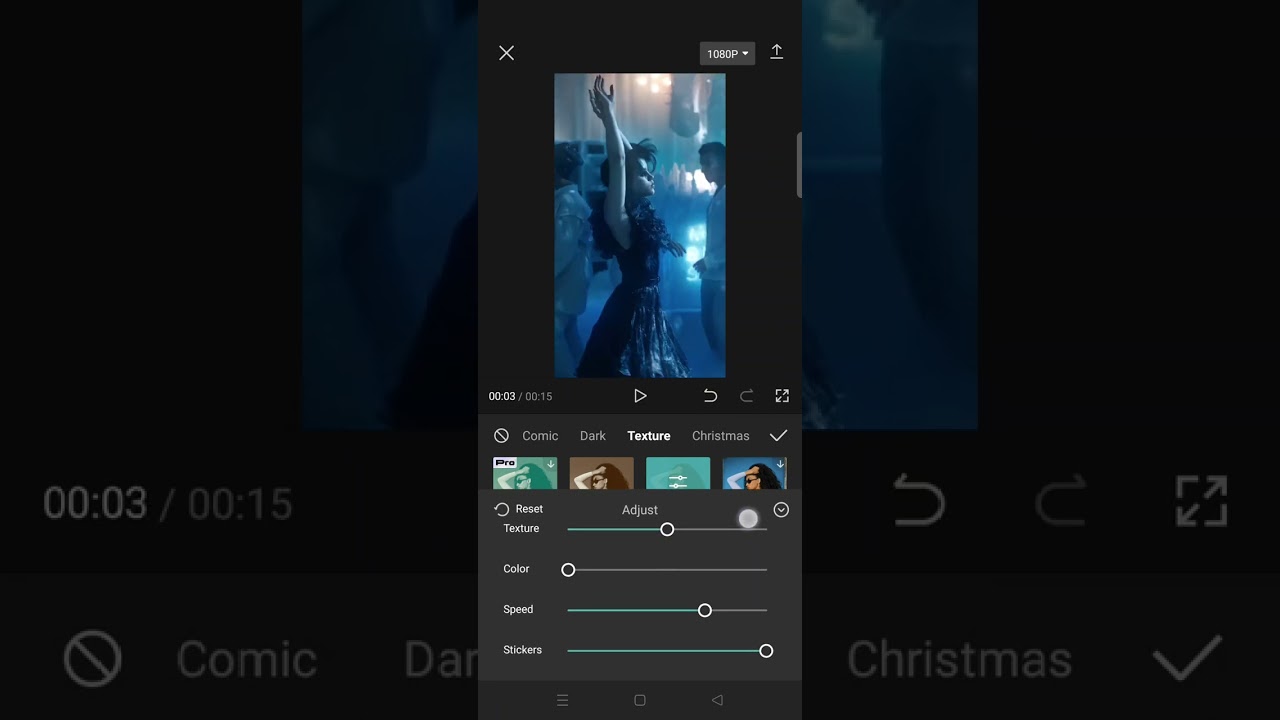Reset the adjustment sliders
This screenshot has width=1280, height=720.
(x=519, y=509)
